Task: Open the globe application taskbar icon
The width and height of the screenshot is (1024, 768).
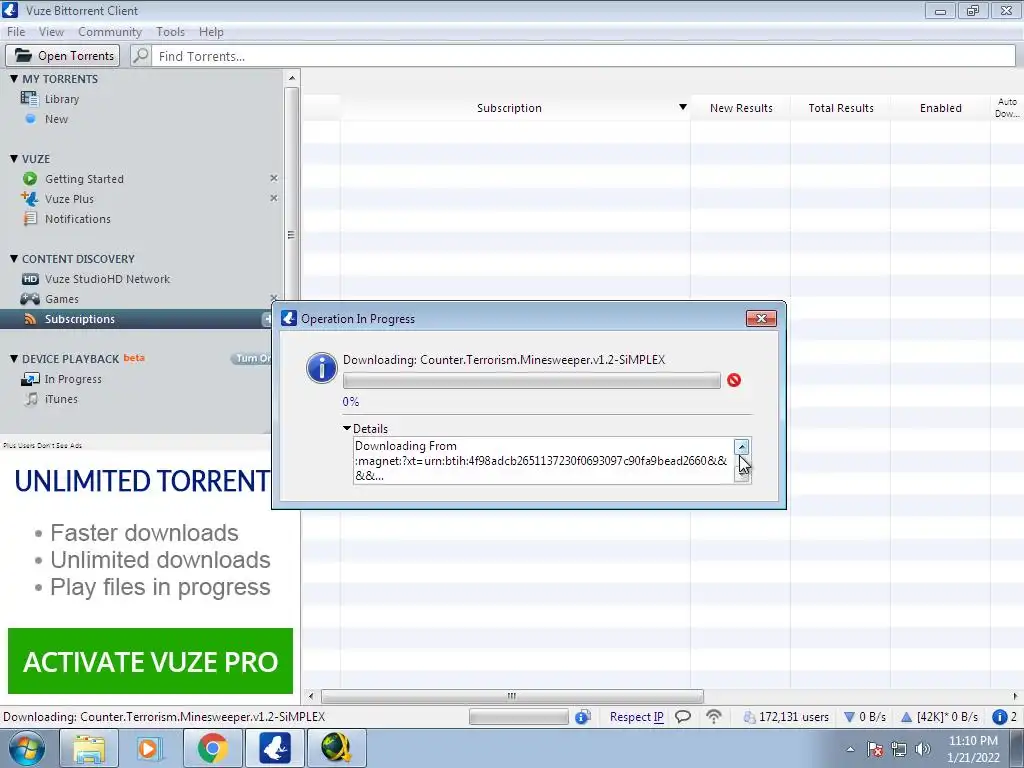Action: tap(336, 748)
